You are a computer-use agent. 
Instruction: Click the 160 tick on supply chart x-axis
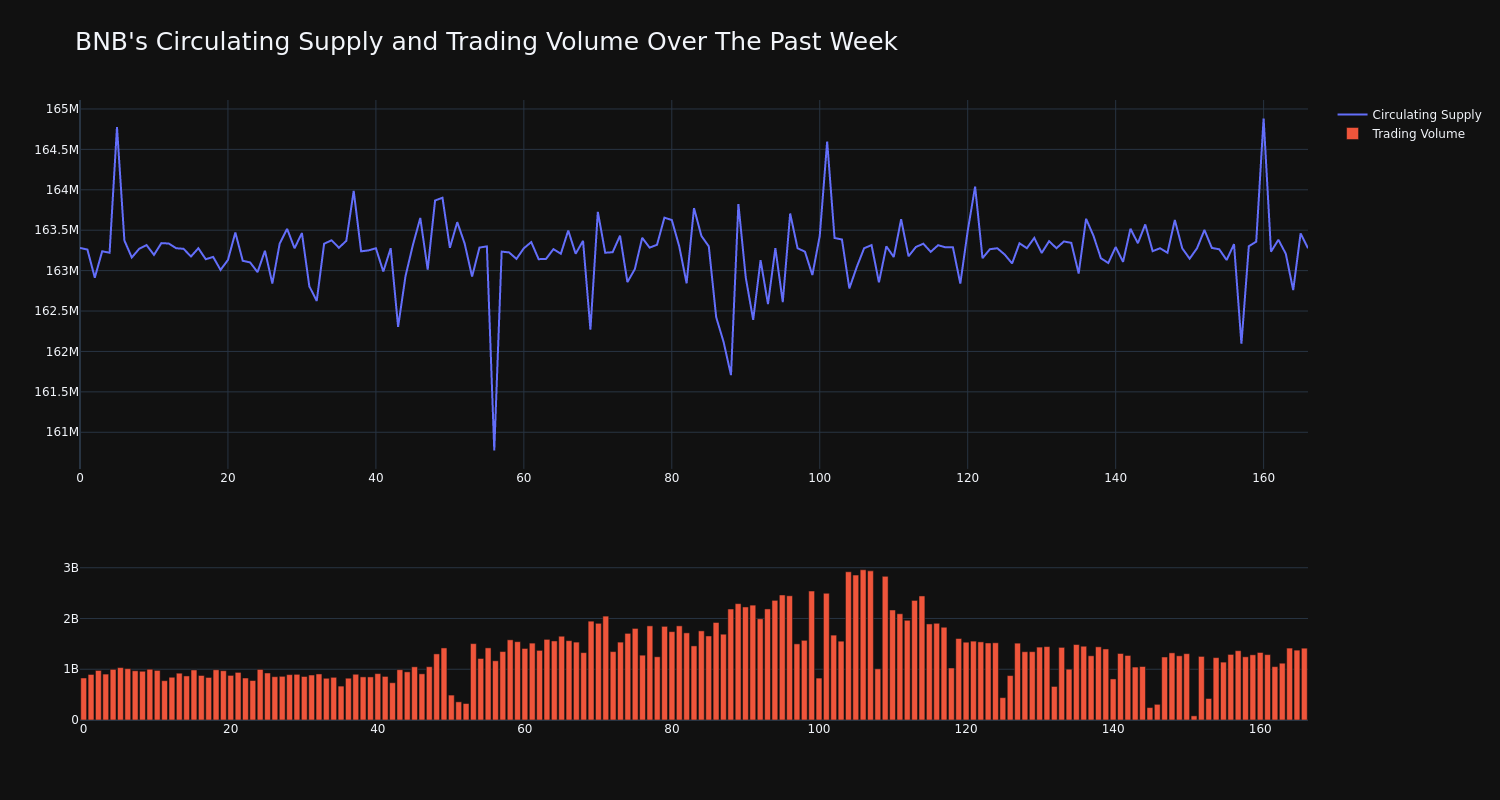click(x=1263, y=478)
